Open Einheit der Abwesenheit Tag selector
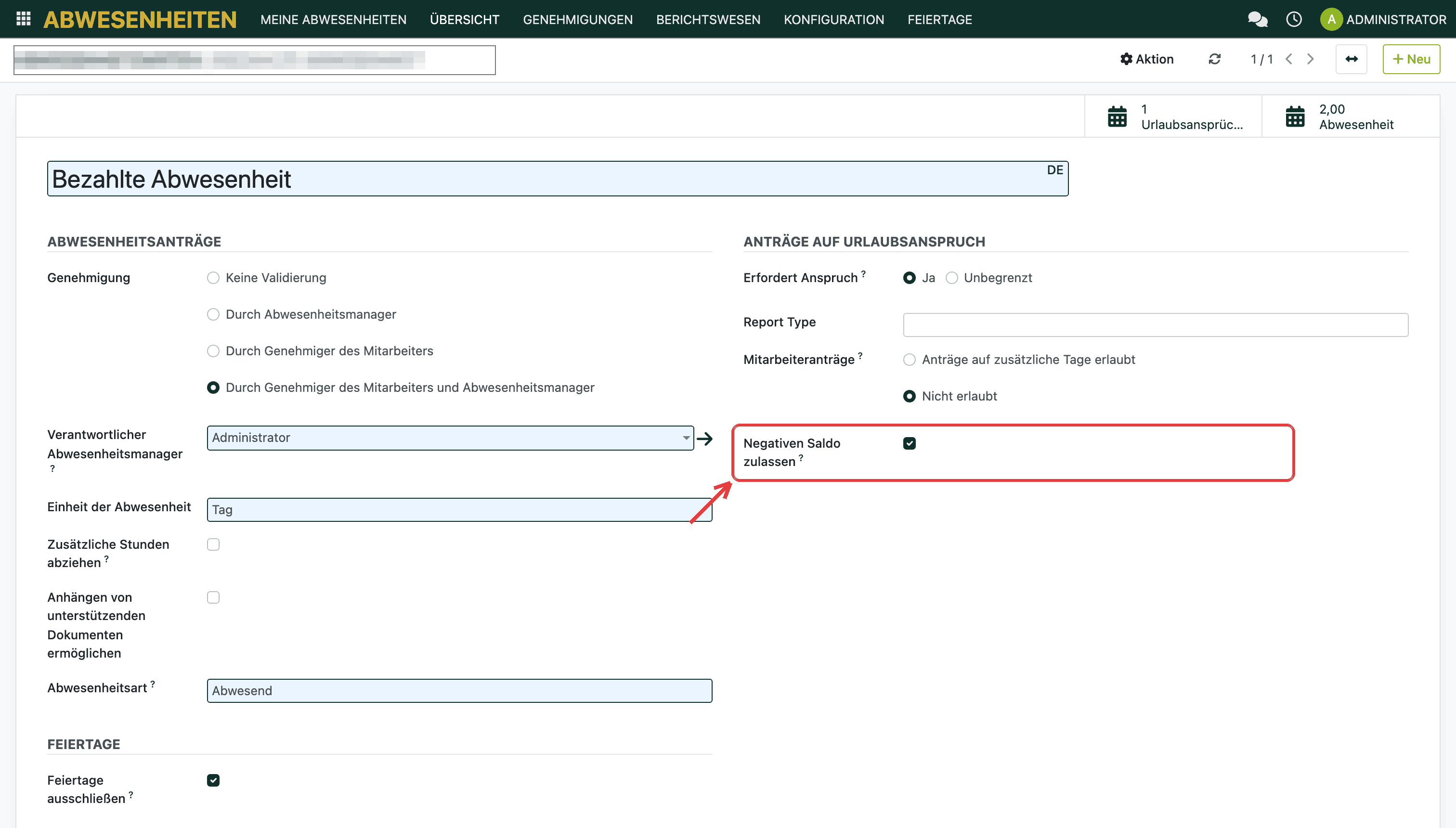This screenshot has height=828, width=1456. (459, 510)
